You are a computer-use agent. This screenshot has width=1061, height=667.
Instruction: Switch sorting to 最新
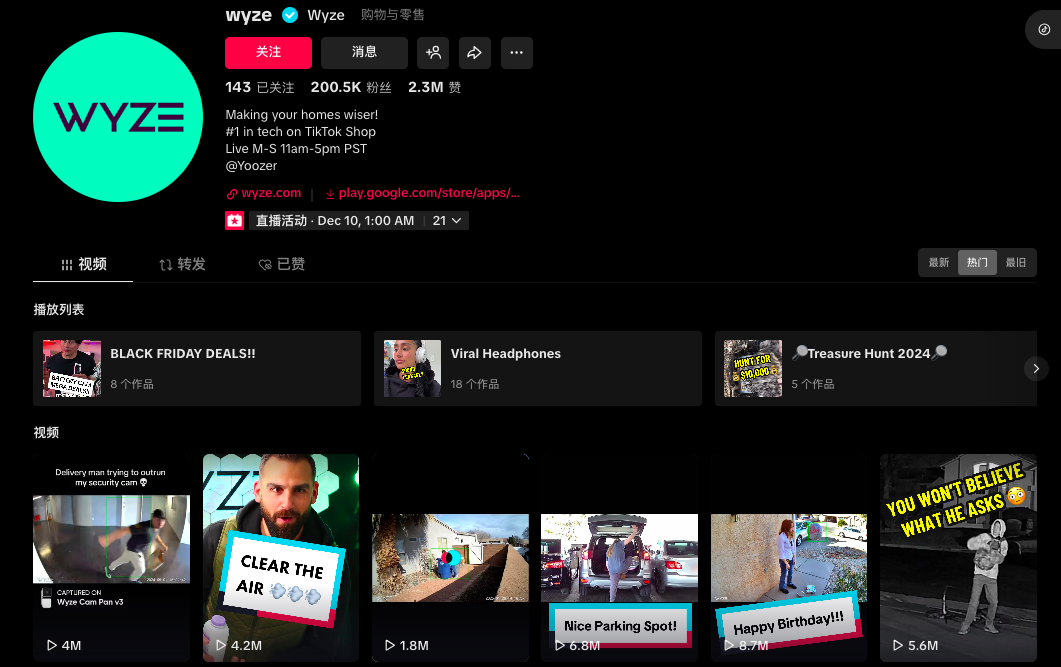(938, 262)
